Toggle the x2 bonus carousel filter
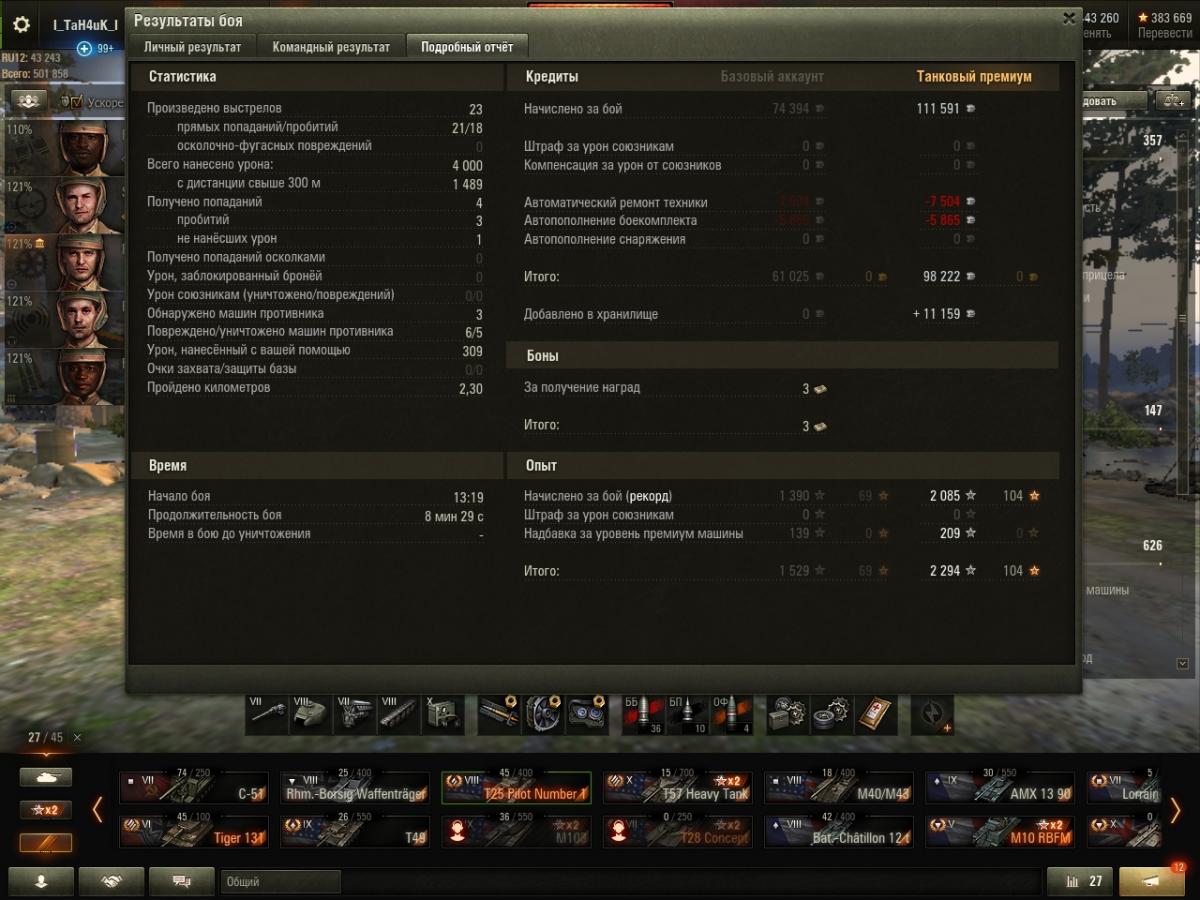This screenshot has height=900, width=1200. coord(46,810)
